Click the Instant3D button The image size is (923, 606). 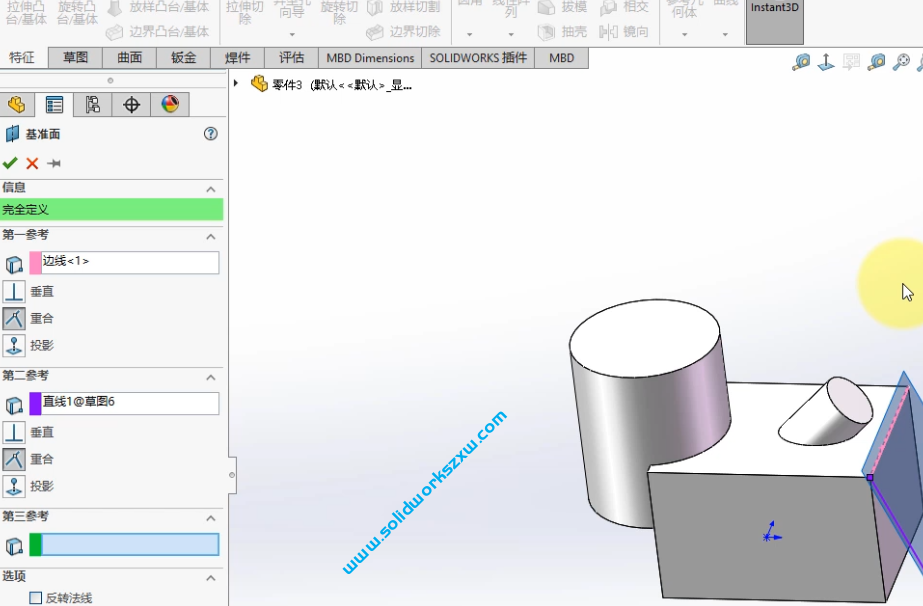(x=774, y=20)
